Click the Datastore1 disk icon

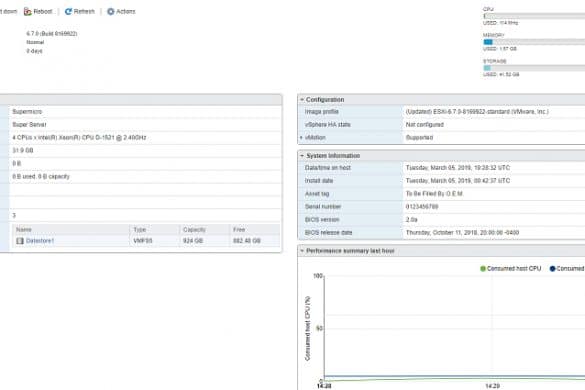tap(20, 241)
